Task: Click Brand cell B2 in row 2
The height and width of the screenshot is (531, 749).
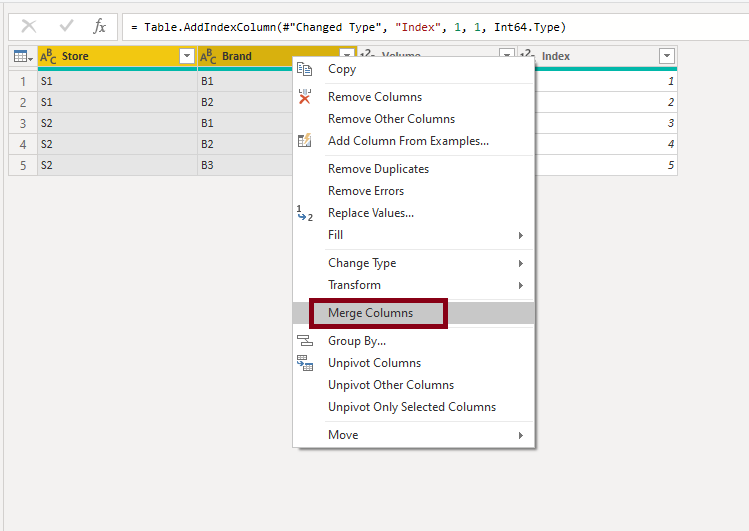Action: 246,102
